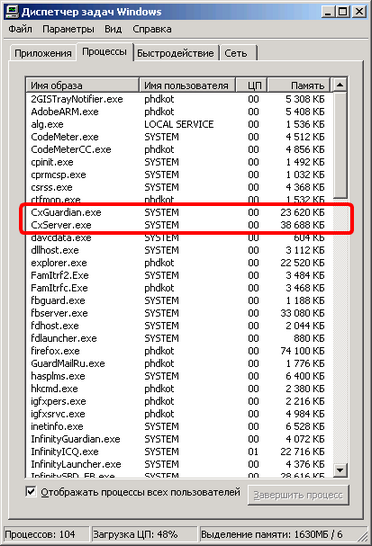Open the Справка menu

pos(152,29)
